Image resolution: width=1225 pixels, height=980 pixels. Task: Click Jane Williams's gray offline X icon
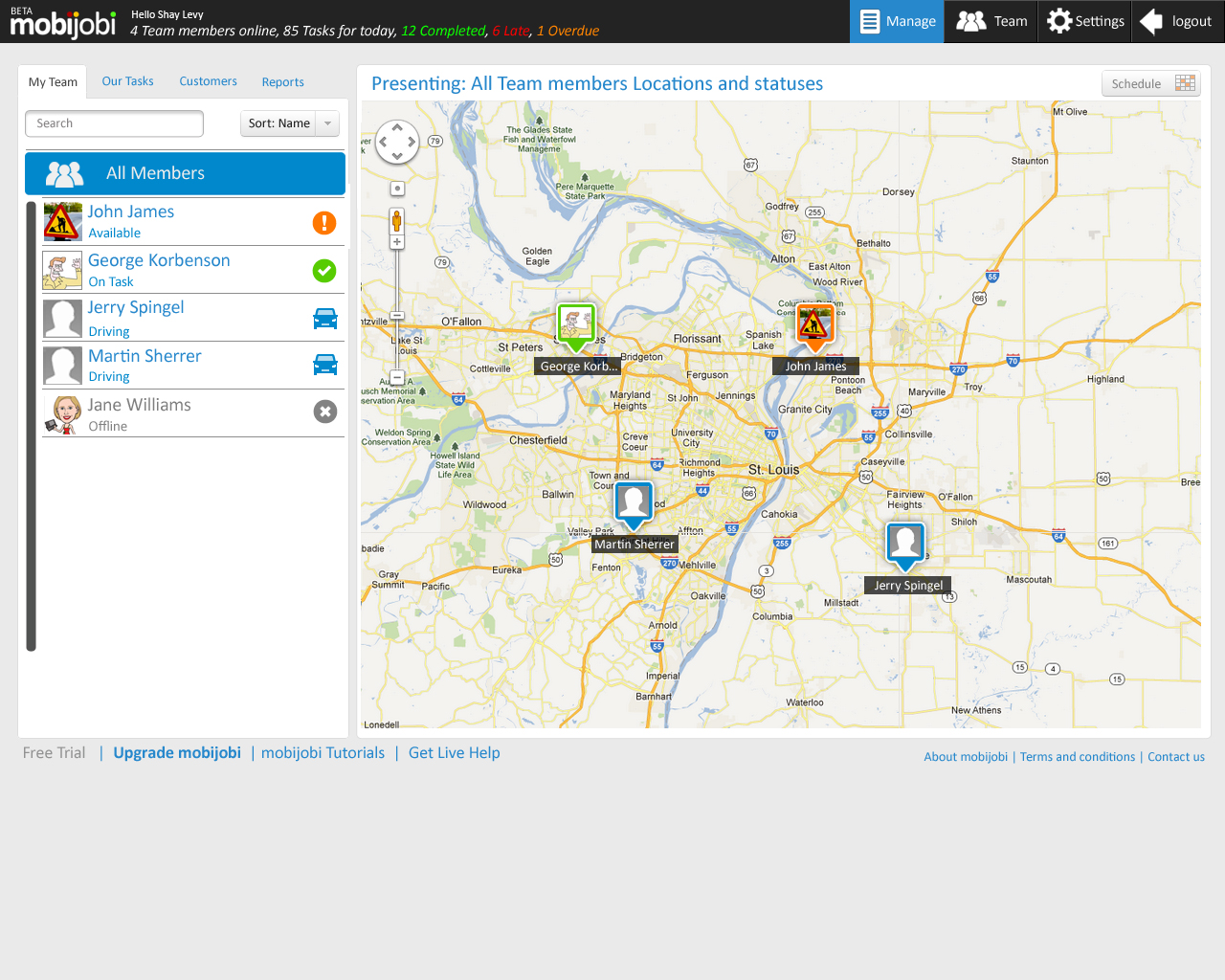click(325, 412)
